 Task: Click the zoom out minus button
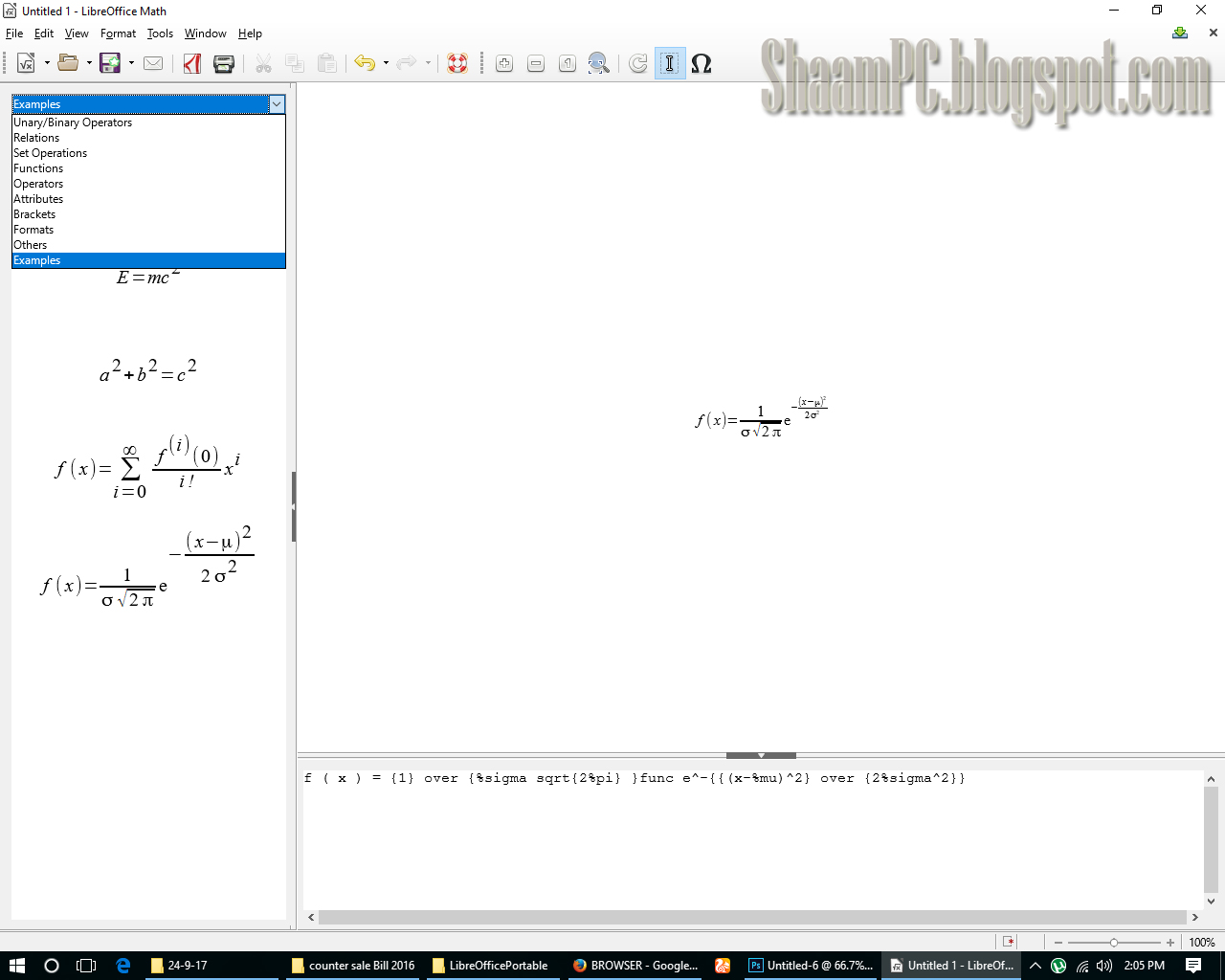[x=1058, y=943]
